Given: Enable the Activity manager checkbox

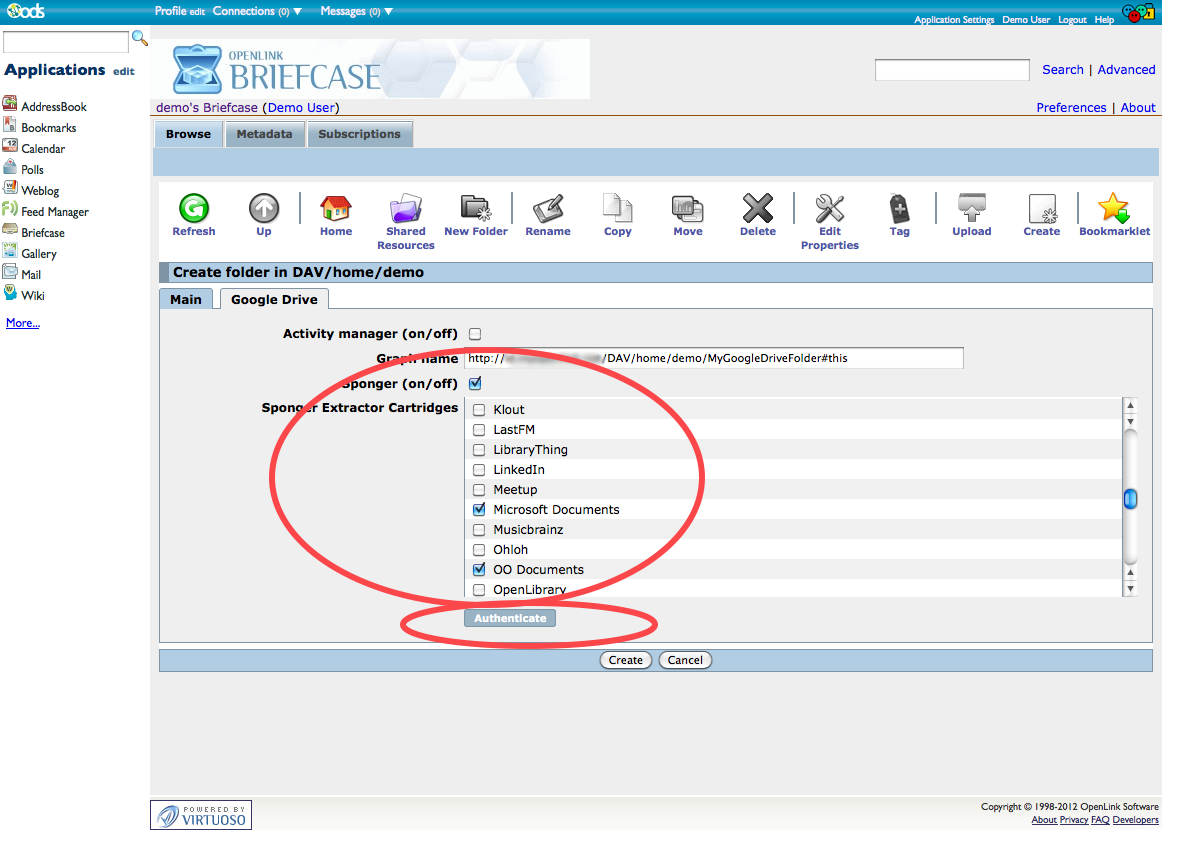Looking at the screenshot, I should [476, 334].
